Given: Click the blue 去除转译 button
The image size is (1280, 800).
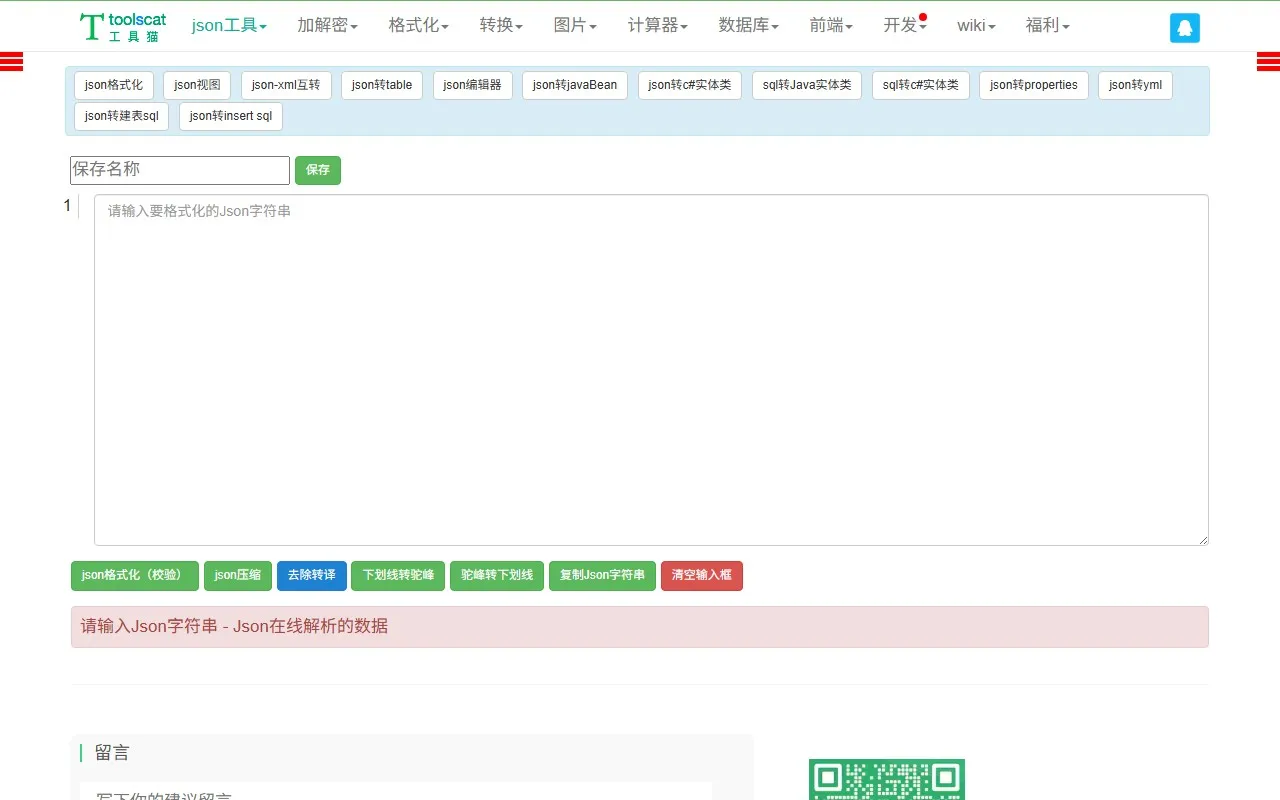Looking at the screenshot, I should (x=311, y=576).
